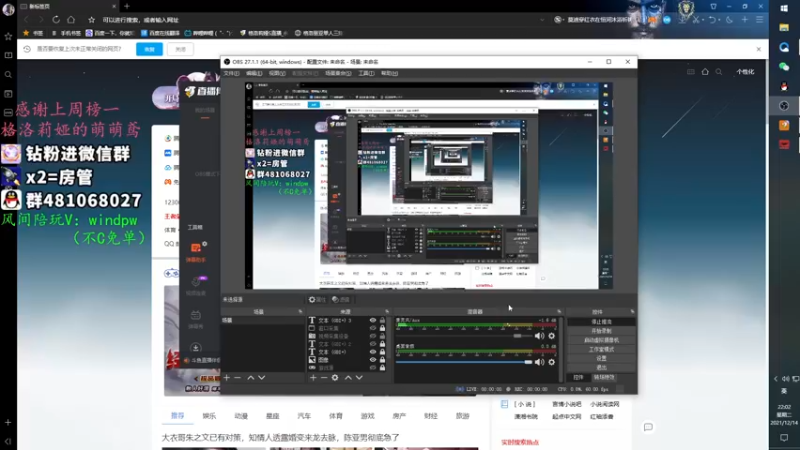This screenshot has height=450, width=800.
Task: Open search engine selector dropdown
Action: 558,20
